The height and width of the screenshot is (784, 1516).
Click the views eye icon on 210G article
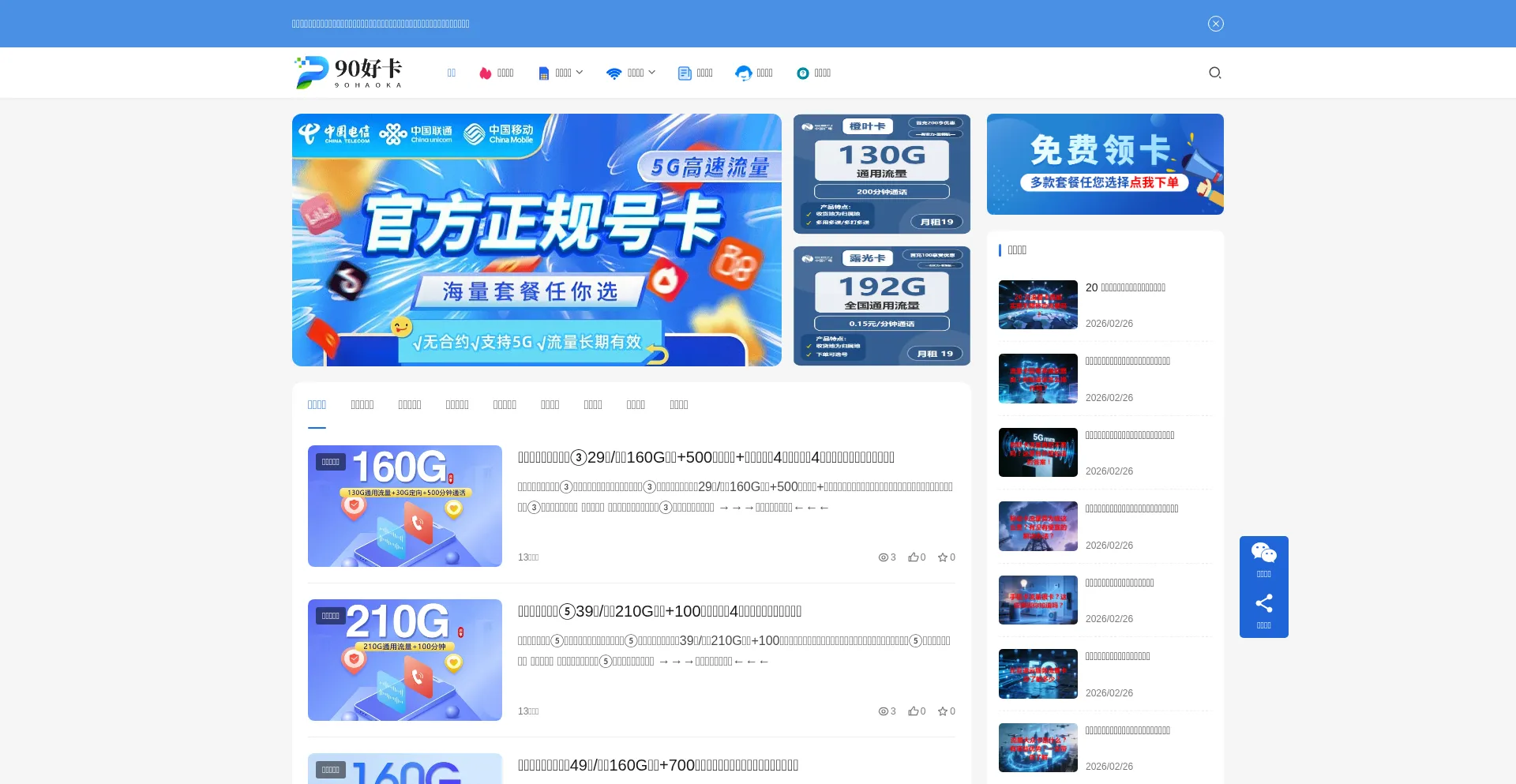[884, 711]
